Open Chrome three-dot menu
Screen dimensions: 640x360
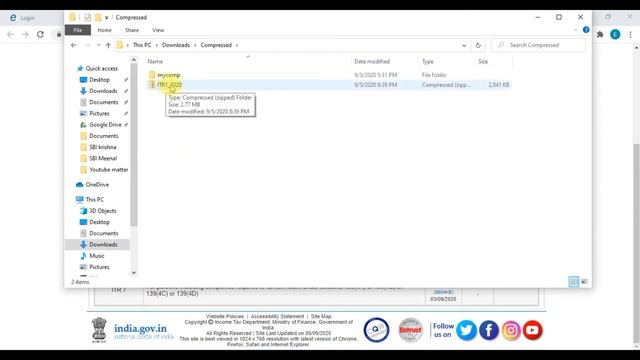(x=630, y=35)
